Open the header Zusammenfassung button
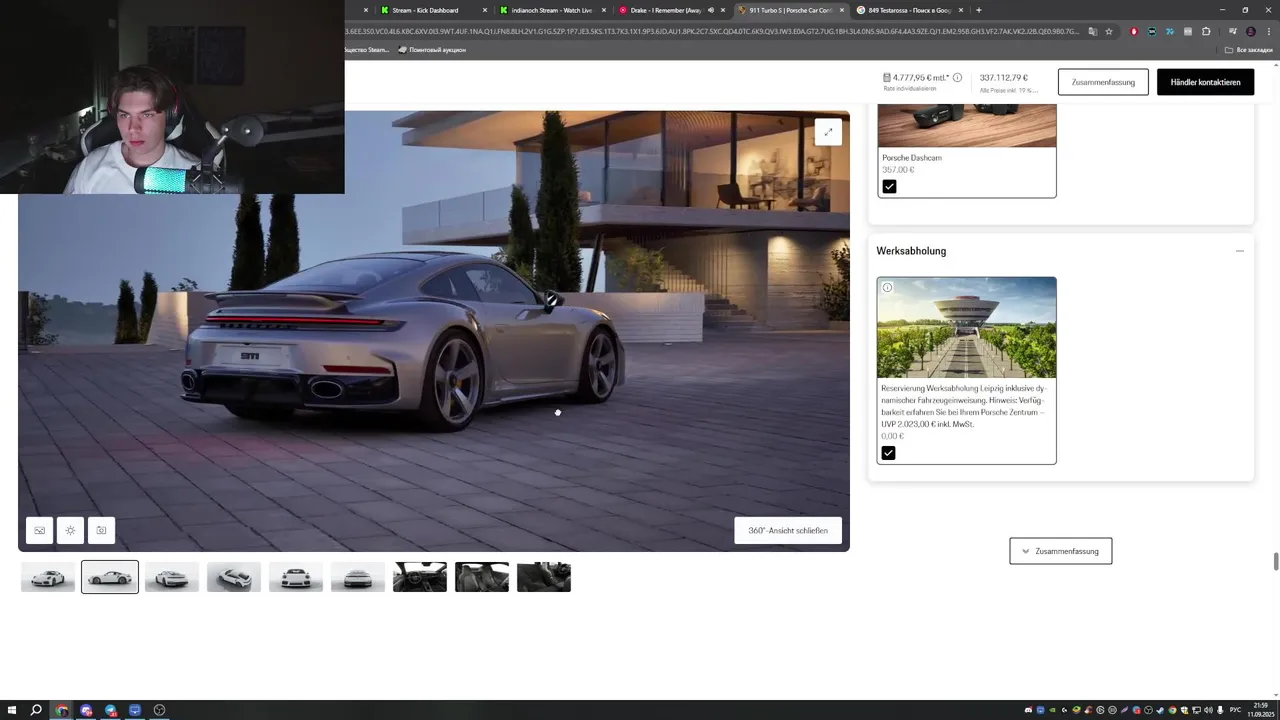 pyautogui.click(x=1103, y=82)
